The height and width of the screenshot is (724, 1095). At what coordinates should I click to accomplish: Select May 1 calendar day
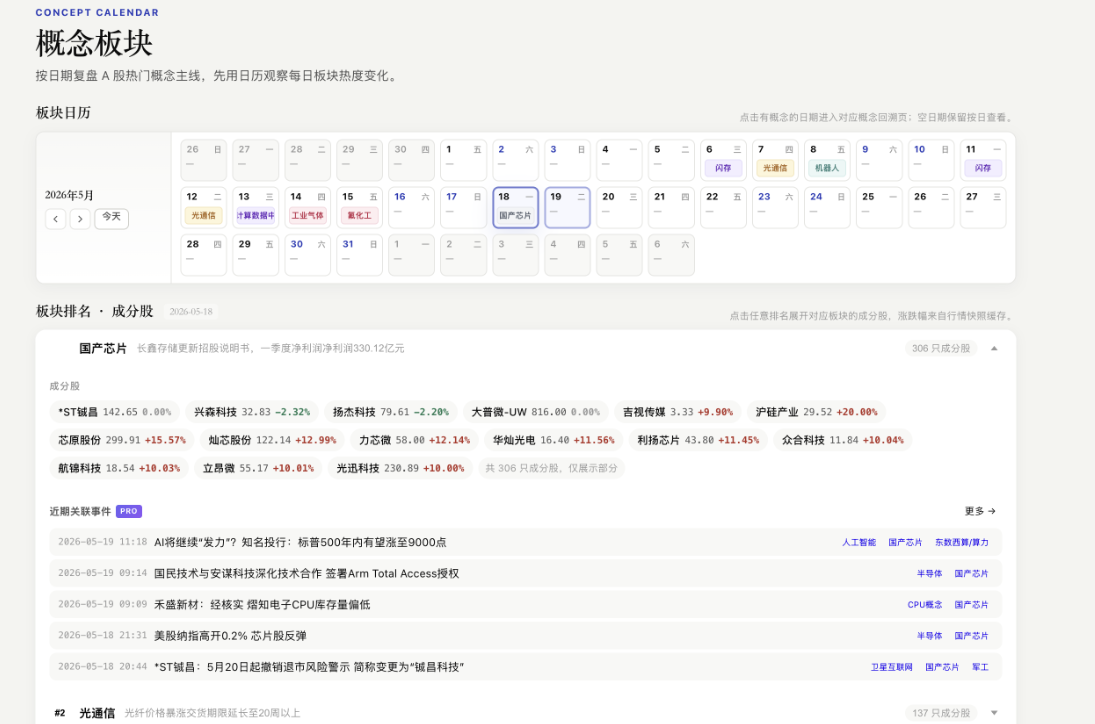pos(463,160)
